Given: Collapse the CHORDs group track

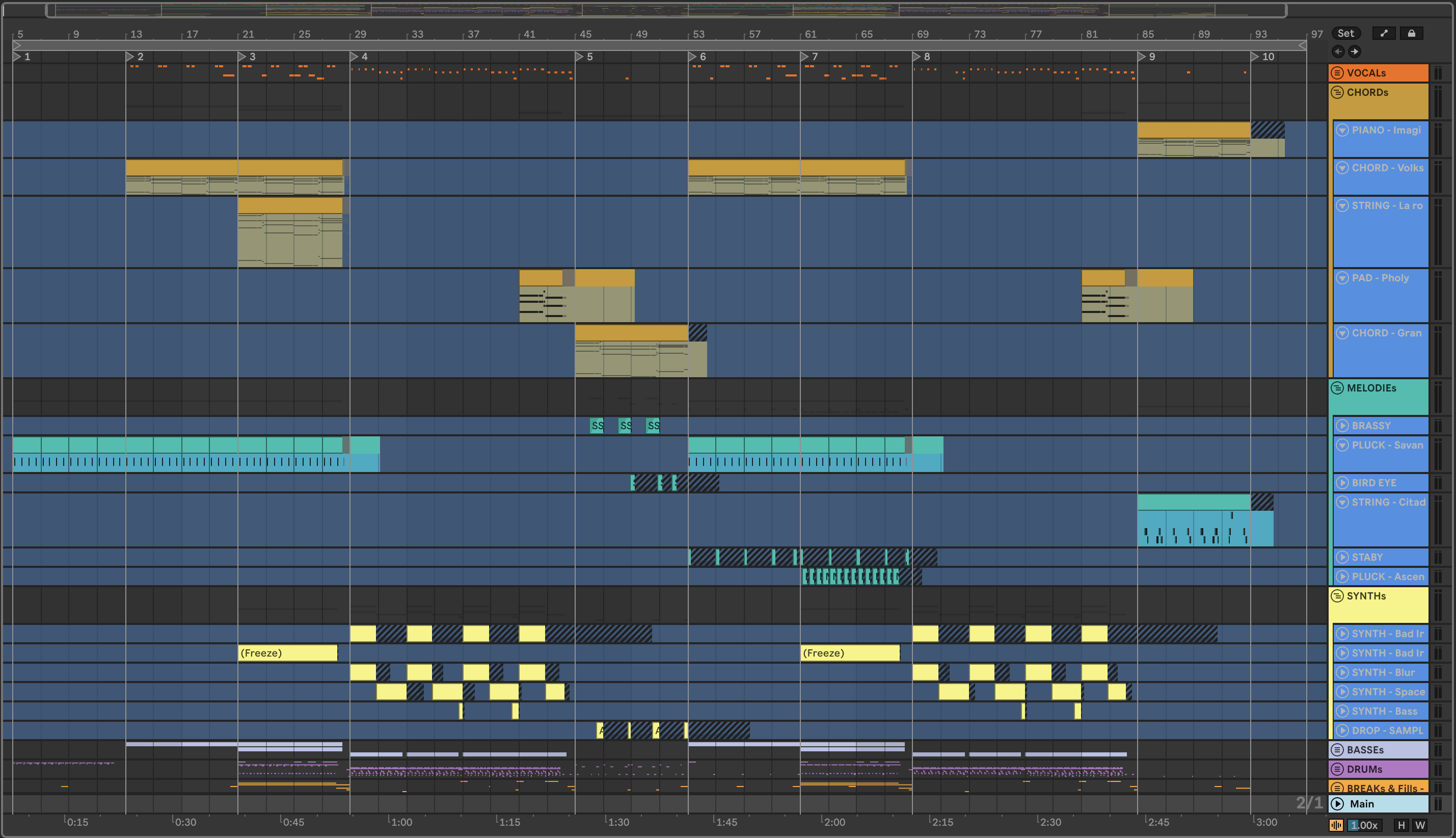Looking at the screenshot, I should pyautogui.click(x=1337, y=92).
